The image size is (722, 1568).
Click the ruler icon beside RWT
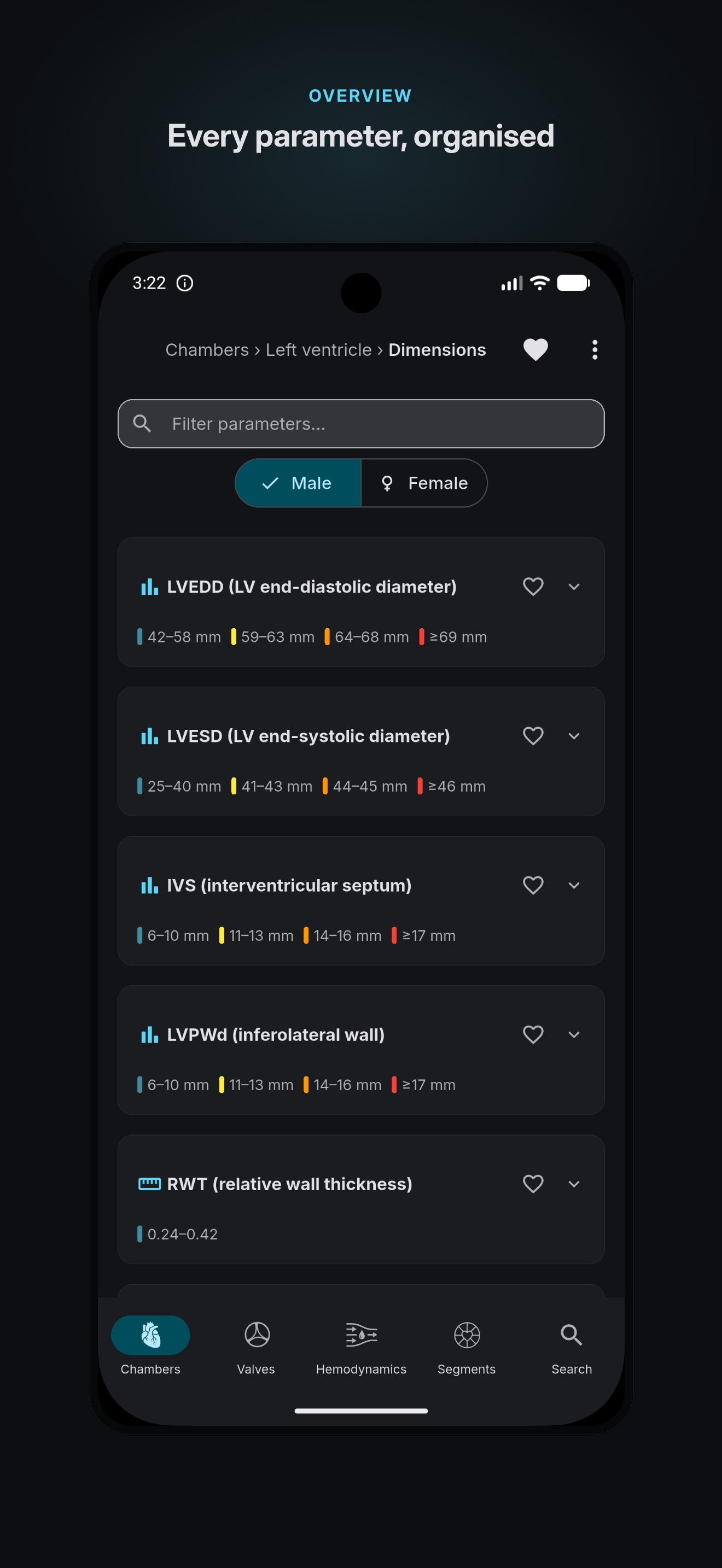150,1184
